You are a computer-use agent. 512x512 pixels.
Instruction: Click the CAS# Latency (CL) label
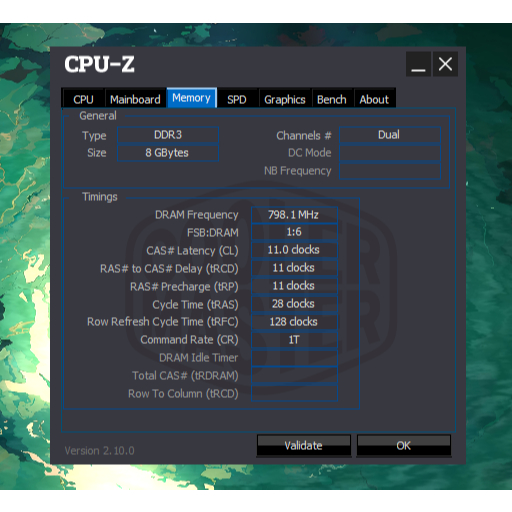pos(192,251)
